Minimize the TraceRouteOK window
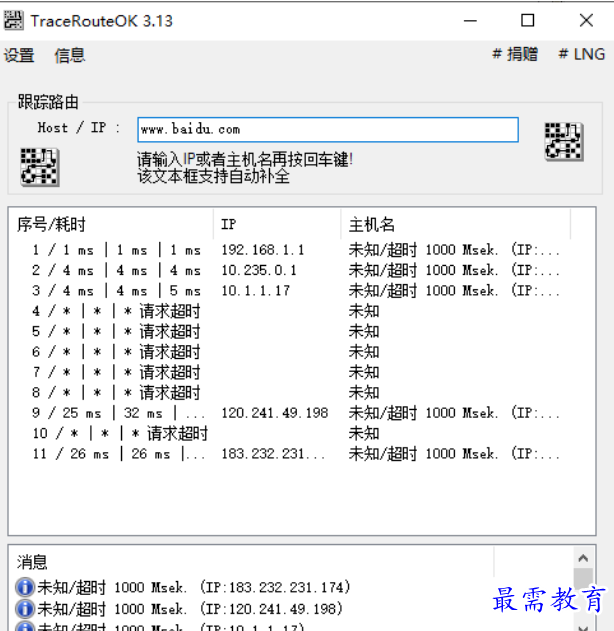 470,21
